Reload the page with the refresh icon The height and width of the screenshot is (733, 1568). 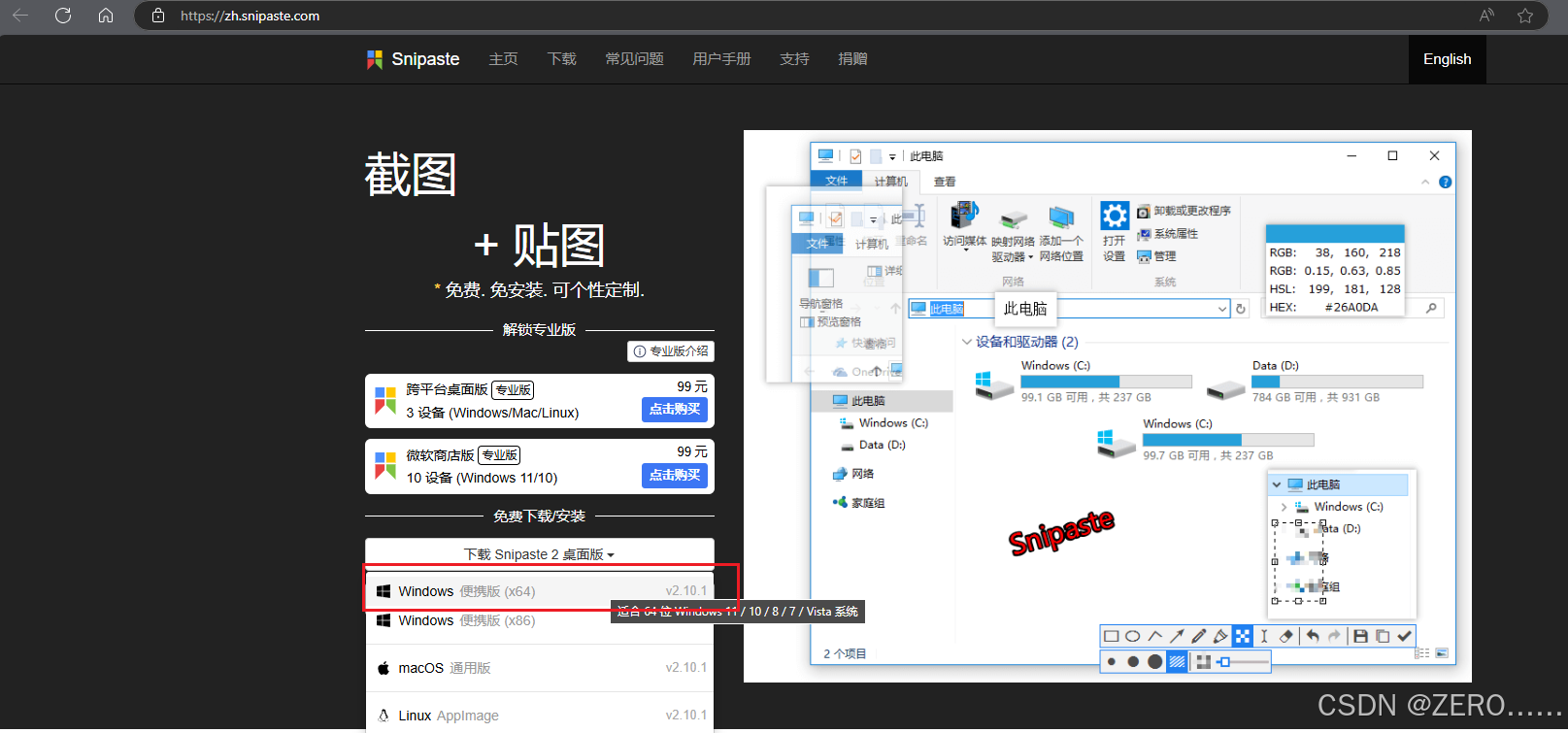(x=63, y=16)
